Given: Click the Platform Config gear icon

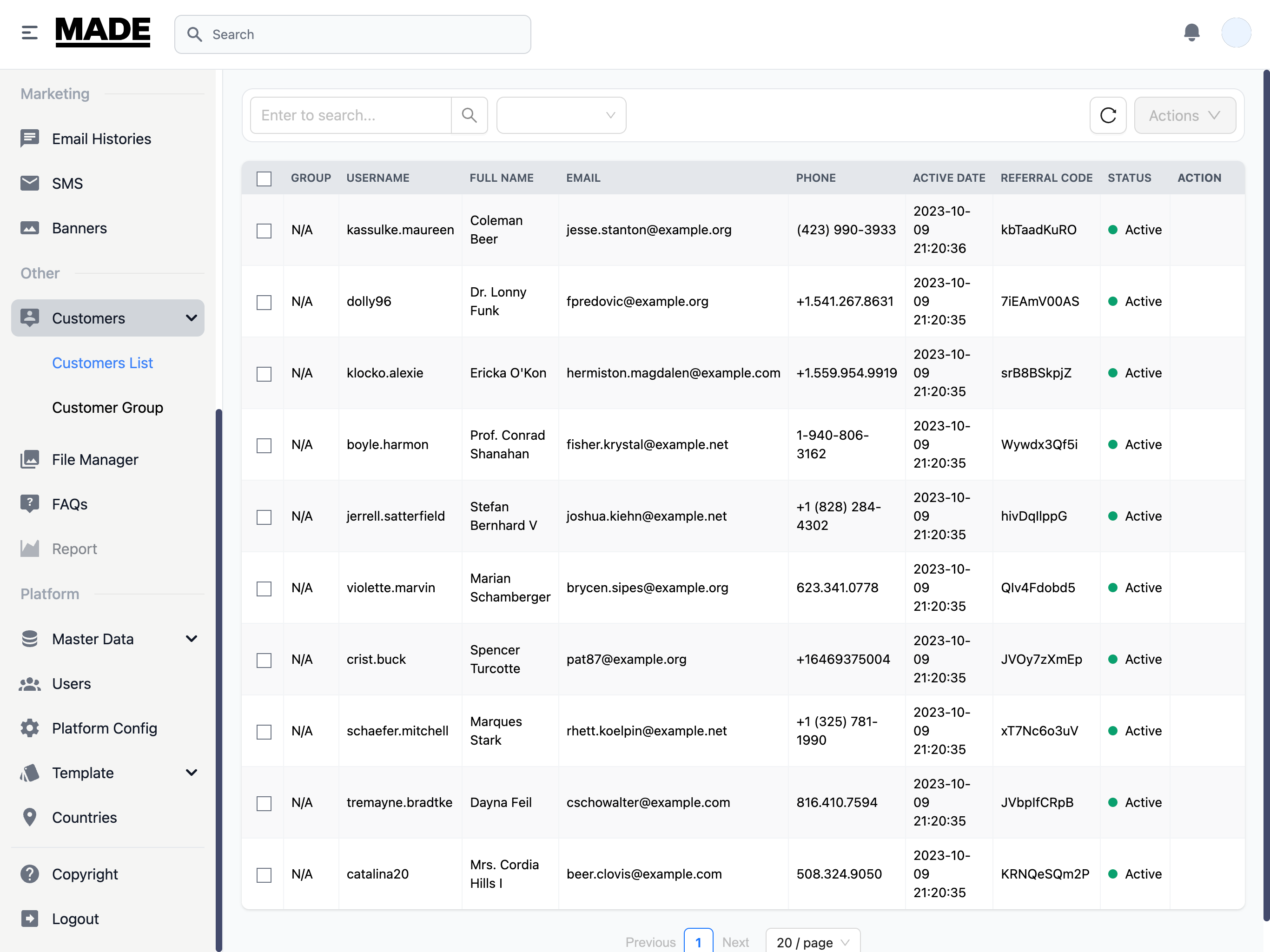Looking at the screenshot, I should [x=29, y=728].
